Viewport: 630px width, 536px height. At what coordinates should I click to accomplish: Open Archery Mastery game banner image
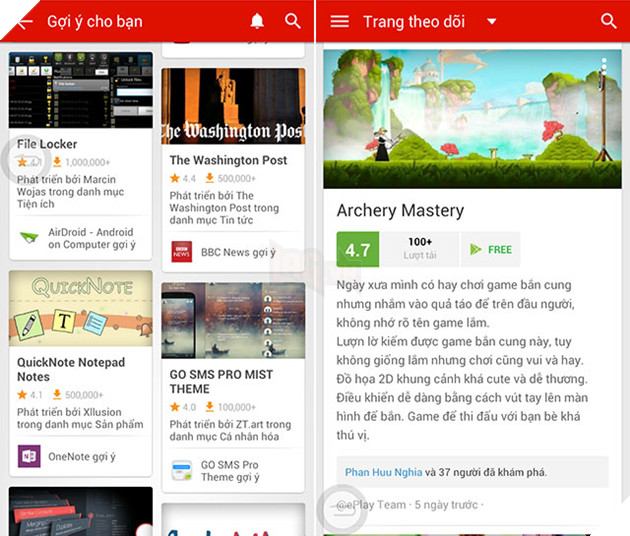tap(472, 119)
